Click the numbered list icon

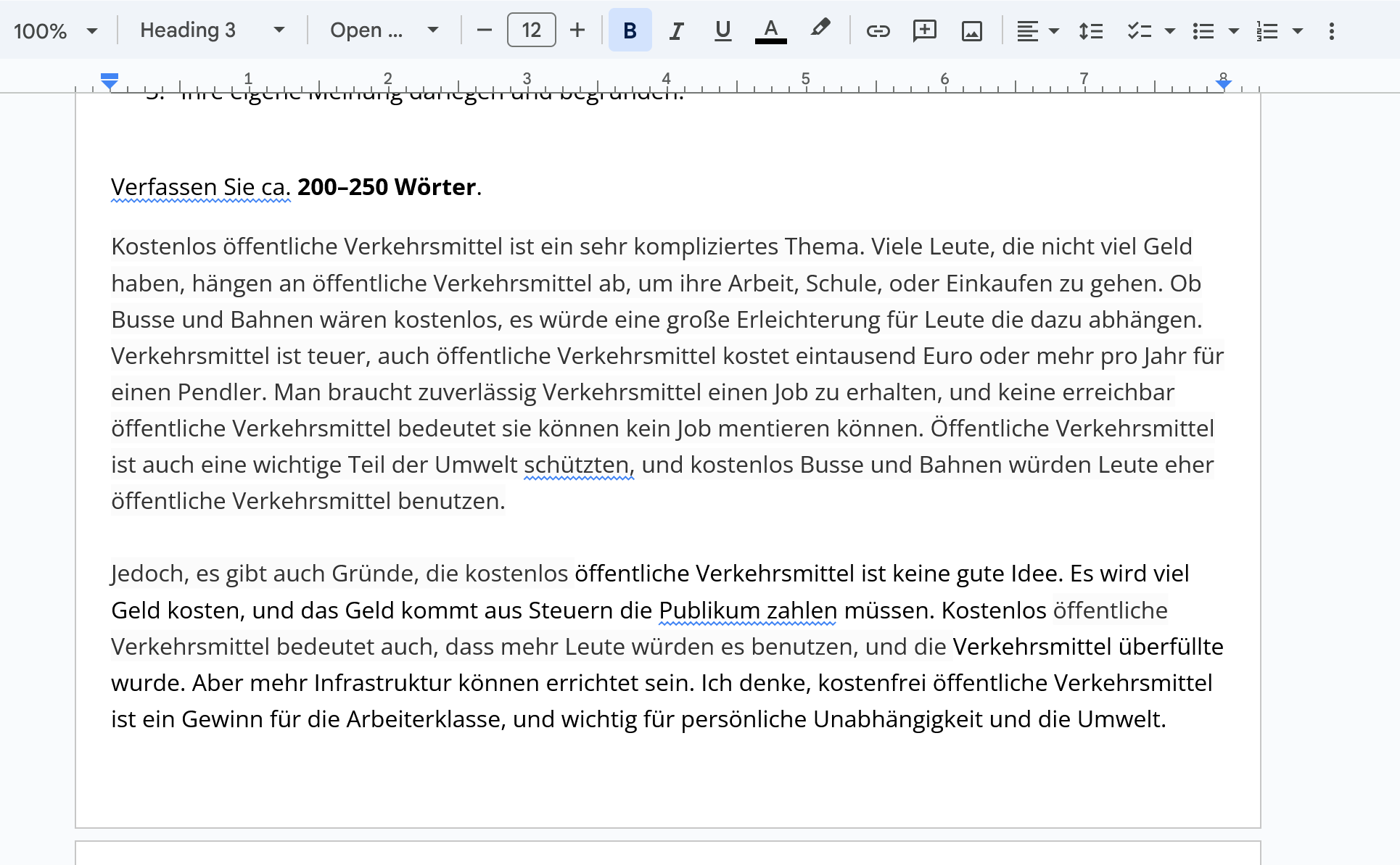1267,30
